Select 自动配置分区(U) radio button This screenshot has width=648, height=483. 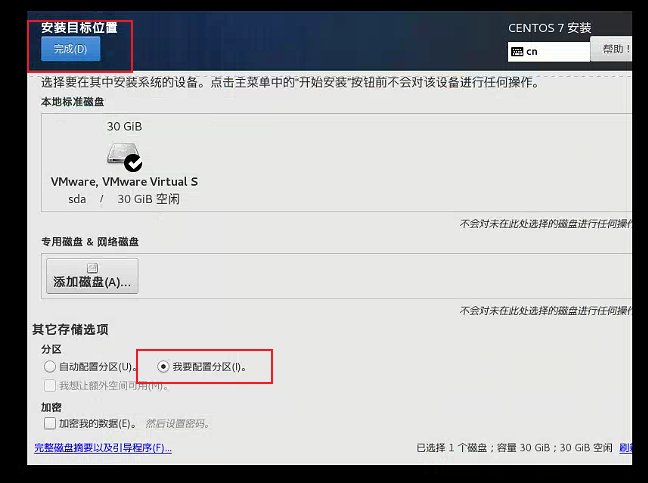point(50,366)
